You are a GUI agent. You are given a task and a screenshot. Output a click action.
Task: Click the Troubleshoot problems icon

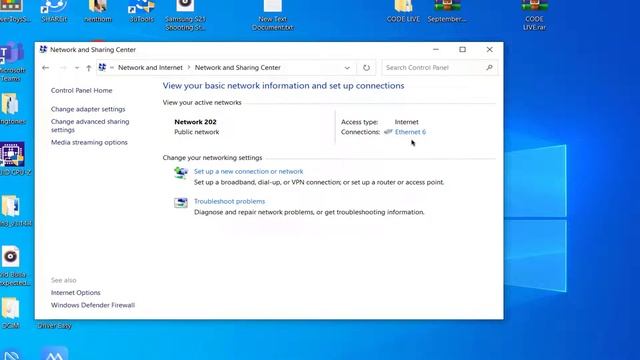[x=181, y=202]
